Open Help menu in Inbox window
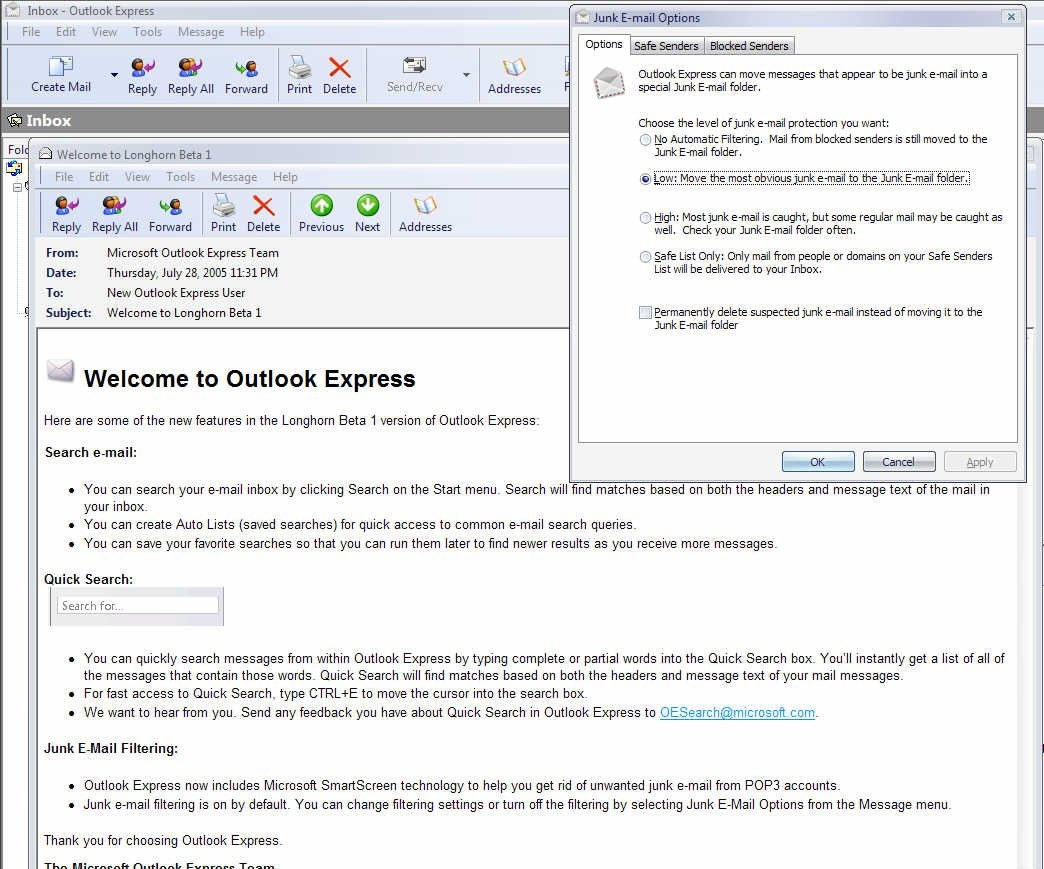Image resolution: width=1044 pixels, height=869 pixels. coord(252,31)
